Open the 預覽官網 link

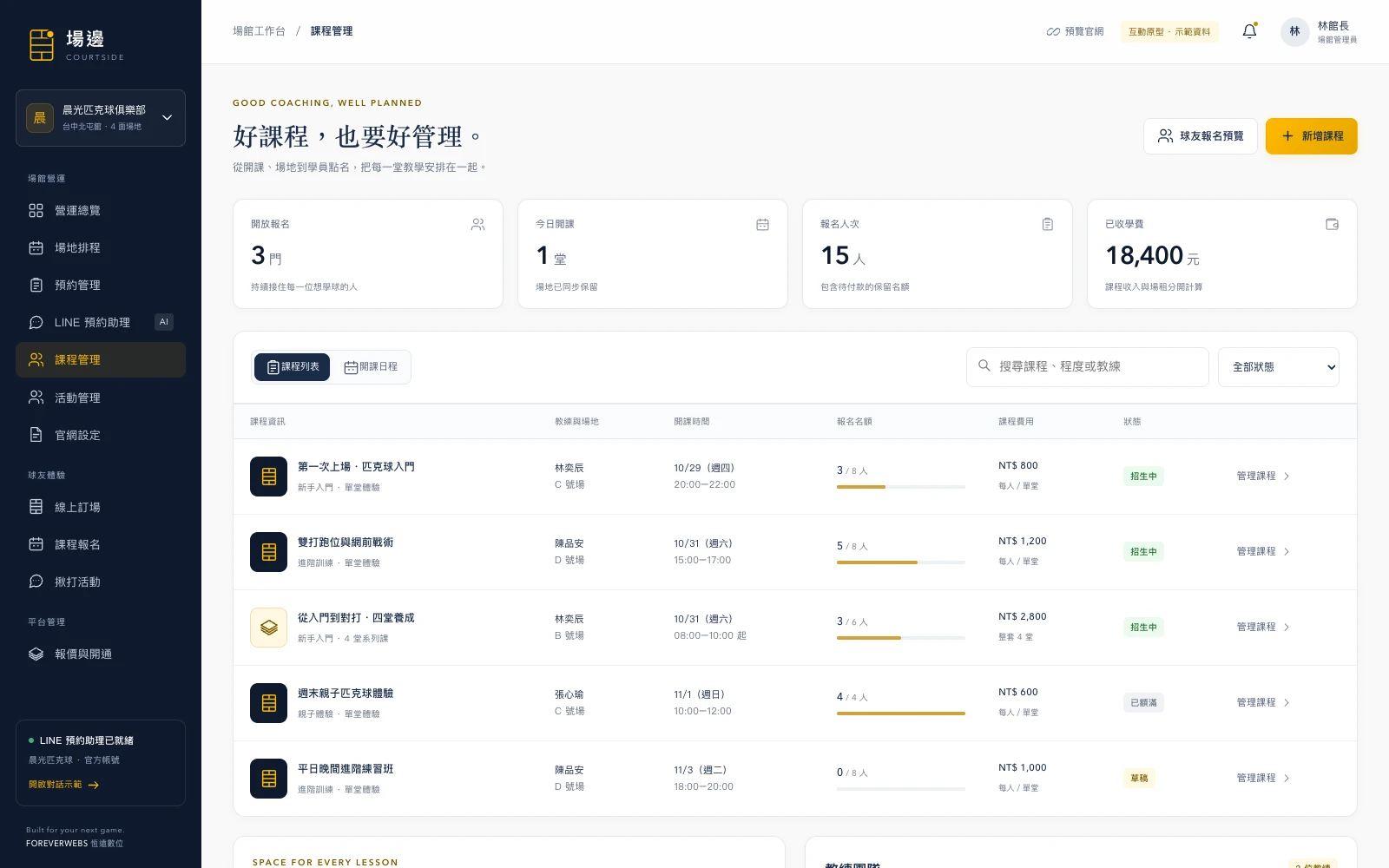[x=1075, y=31]
